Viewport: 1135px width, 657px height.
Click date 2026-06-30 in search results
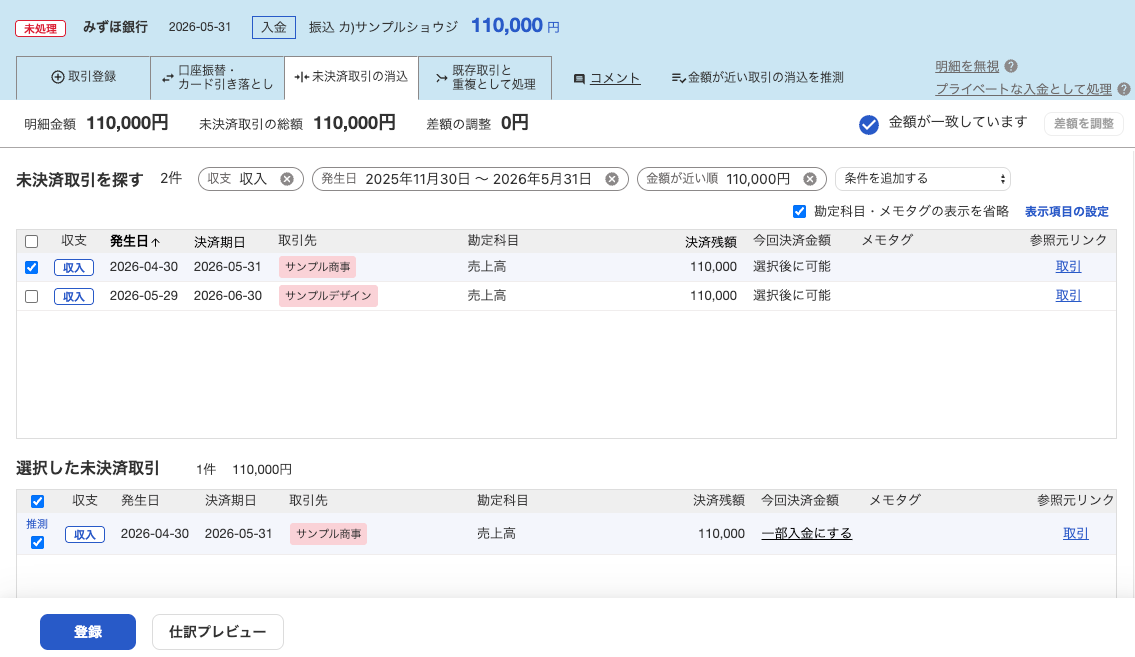pyautogui.click(x=227, y=295)
